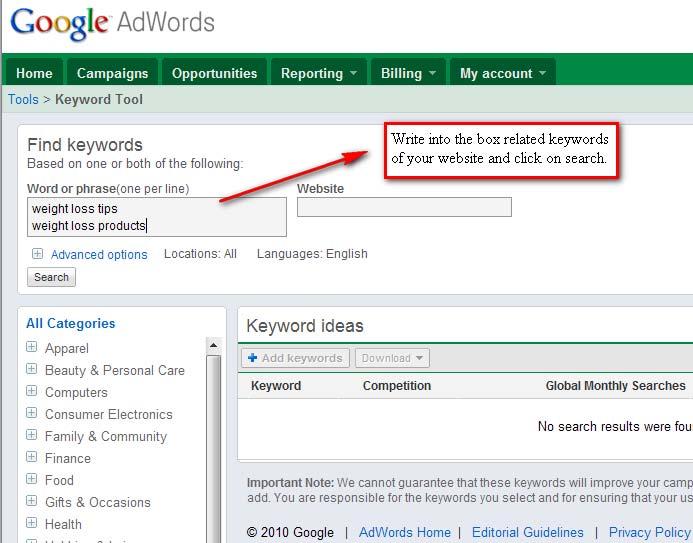Expand the Beauty & Personal Care category
Image resolution: width=693 pixels, height=543 pixels.
click(32, 370)
